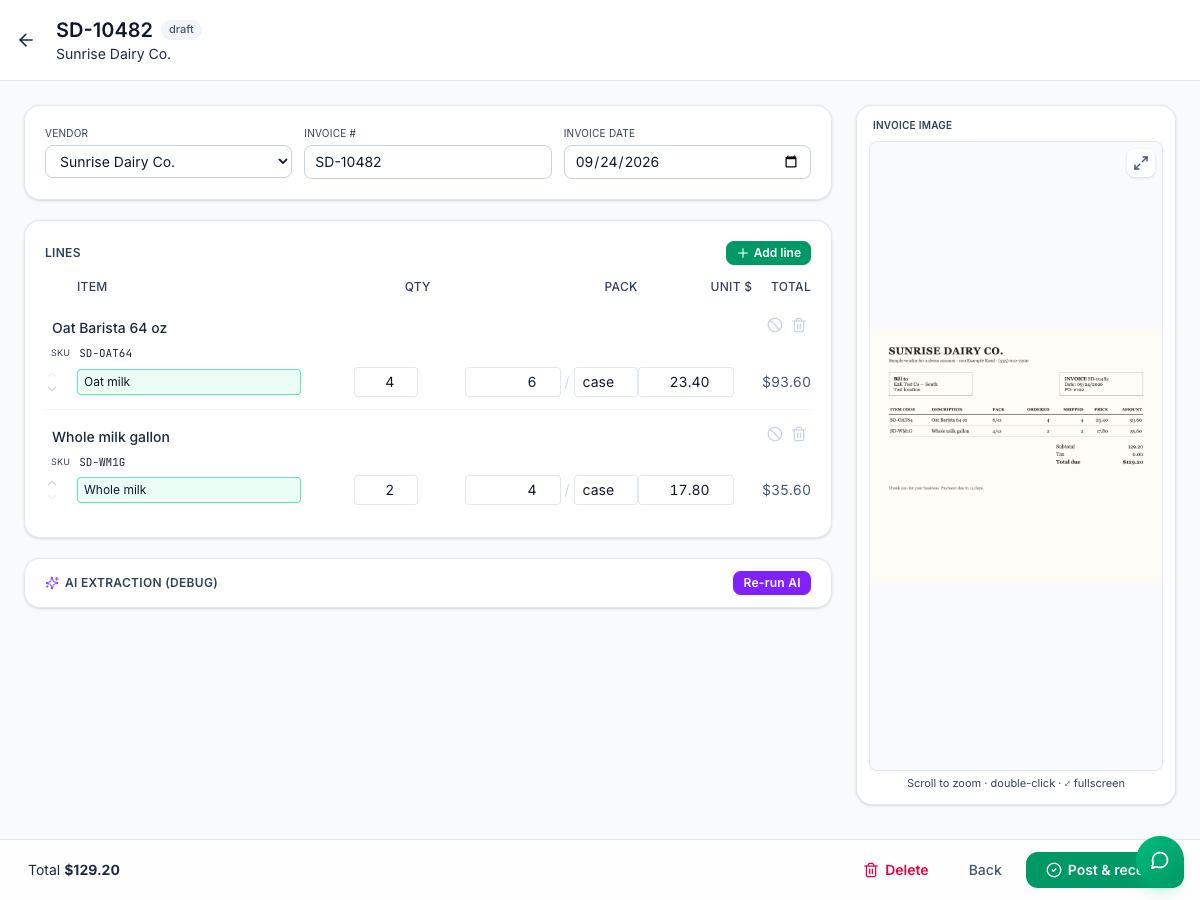Viewport: 1200px width, 900px height.
Task: Edit the pack unit 'case' for Whole milk
Action: (x=606, y=490)
